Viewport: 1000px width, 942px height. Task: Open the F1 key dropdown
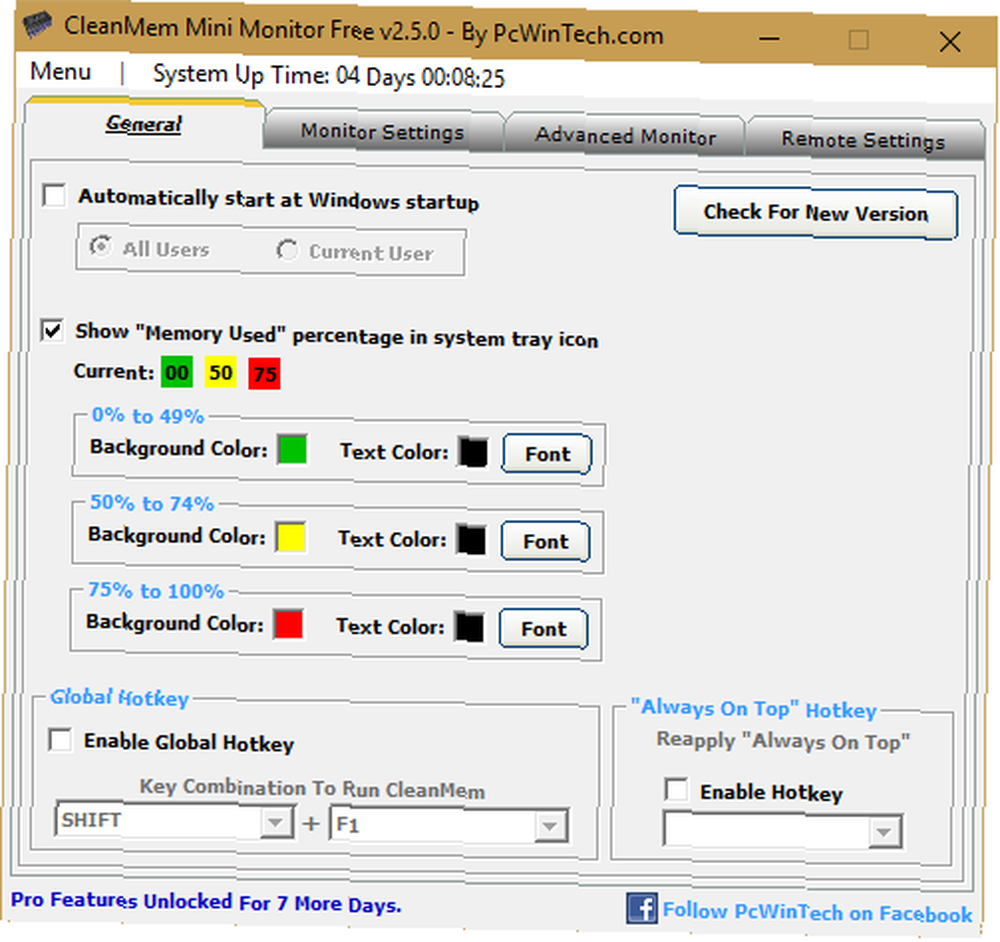point(448,825)
